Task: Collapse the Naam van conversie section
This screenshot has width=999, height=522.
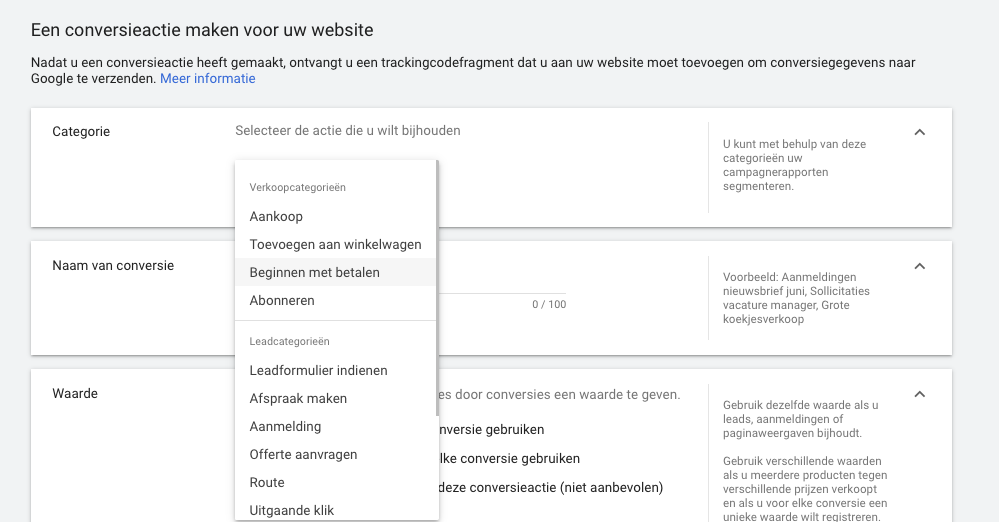Action: (920, 266)
